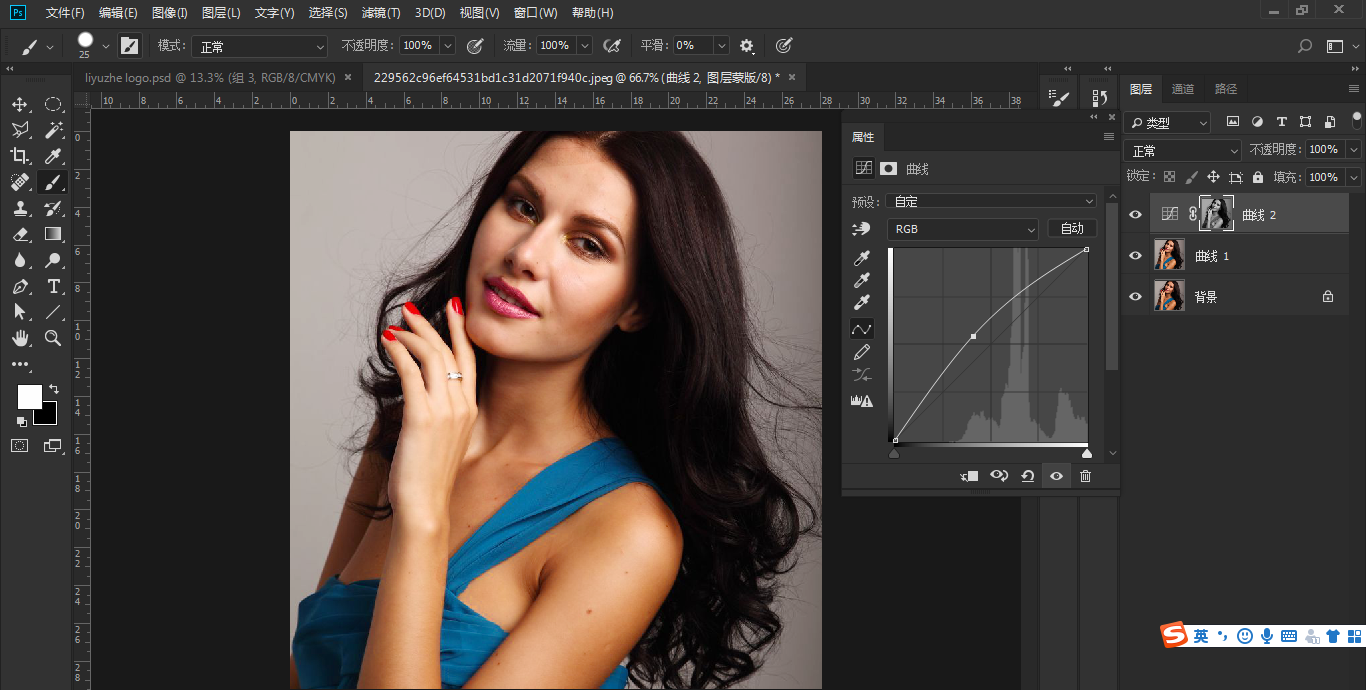Hide the 曲线 2 layer
The height and width of the screenshot is (690, 1366).
(x=1135, y=215)
